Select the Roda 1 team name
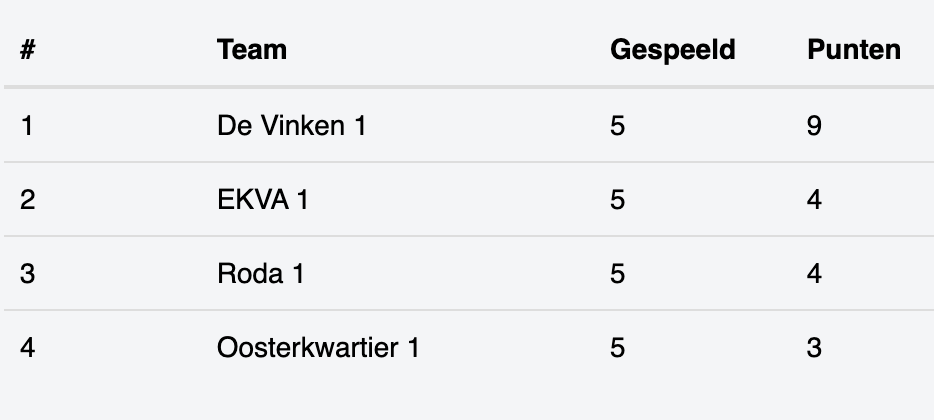 tap(260, 273)
